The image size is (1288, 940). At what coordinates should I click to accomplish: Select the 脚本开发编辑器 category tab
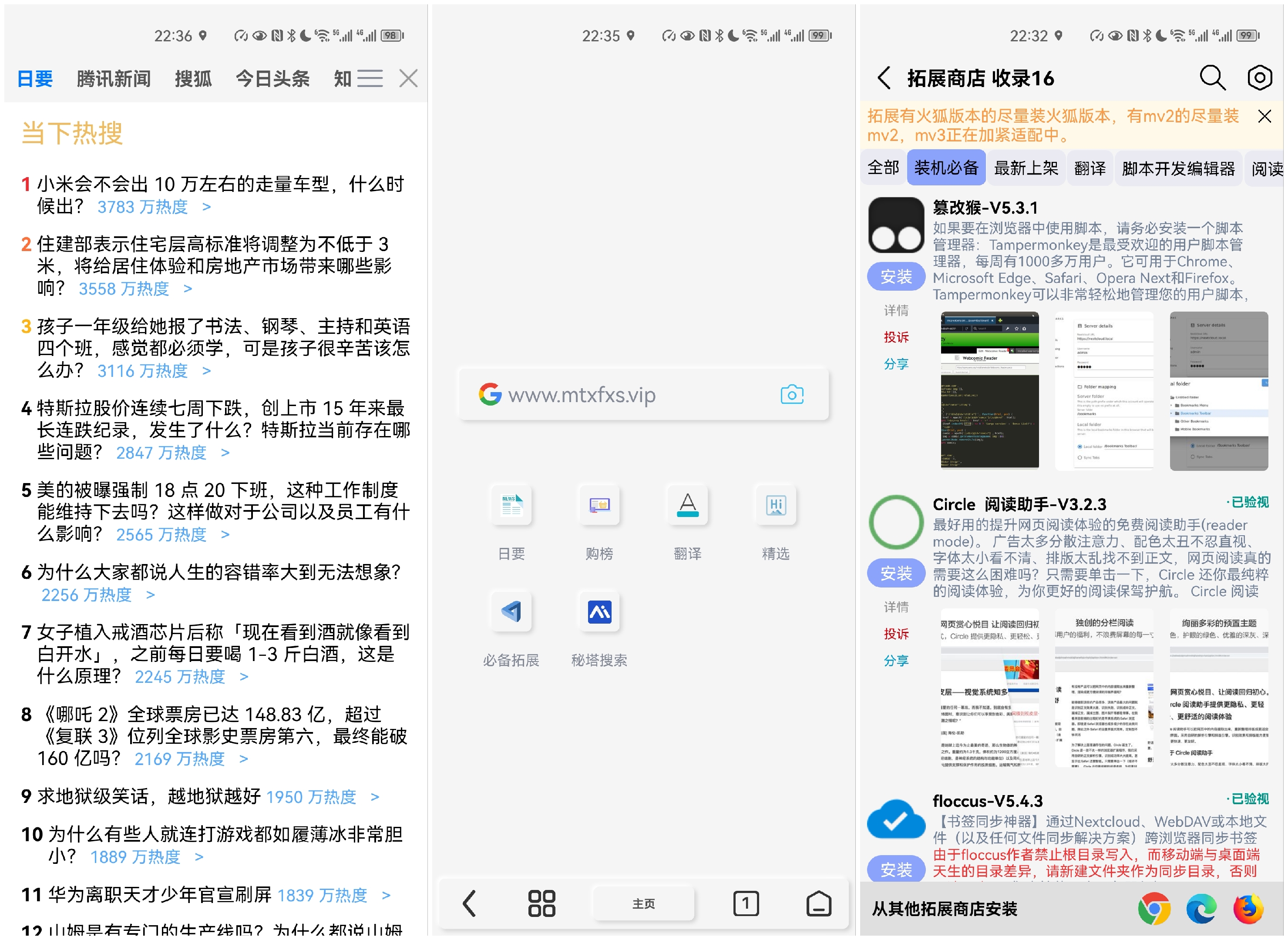[x=1178, y=168]
